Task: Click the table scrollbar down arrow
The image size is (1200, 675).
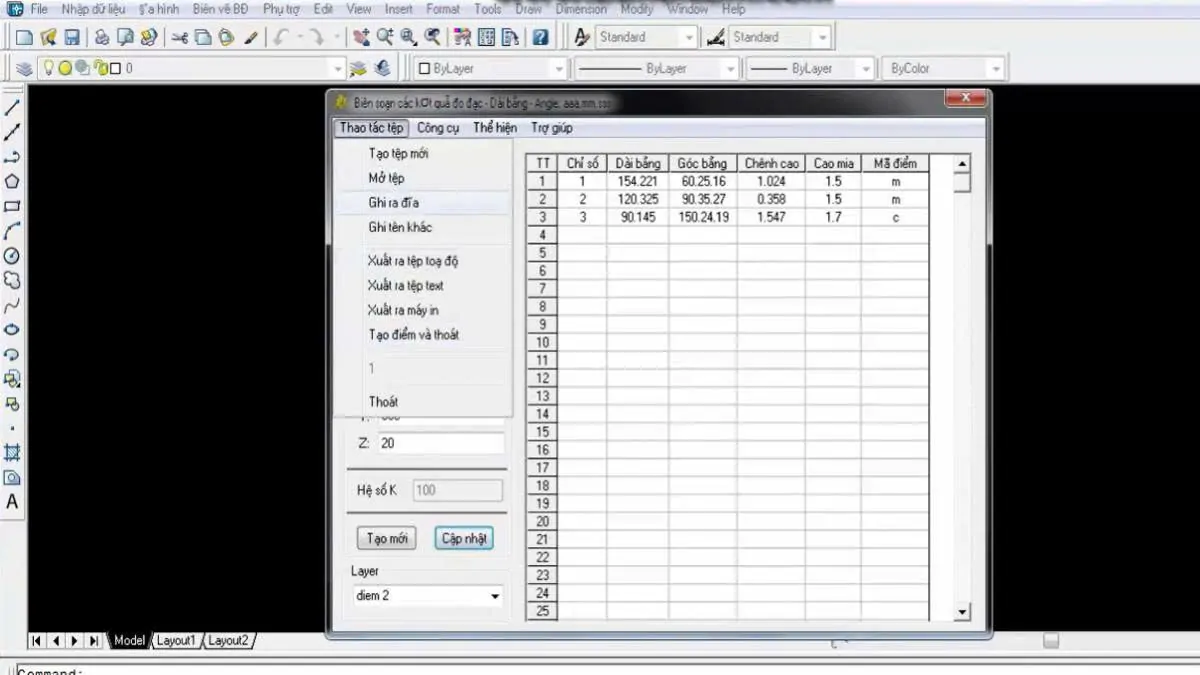Action: pos(962,611)
